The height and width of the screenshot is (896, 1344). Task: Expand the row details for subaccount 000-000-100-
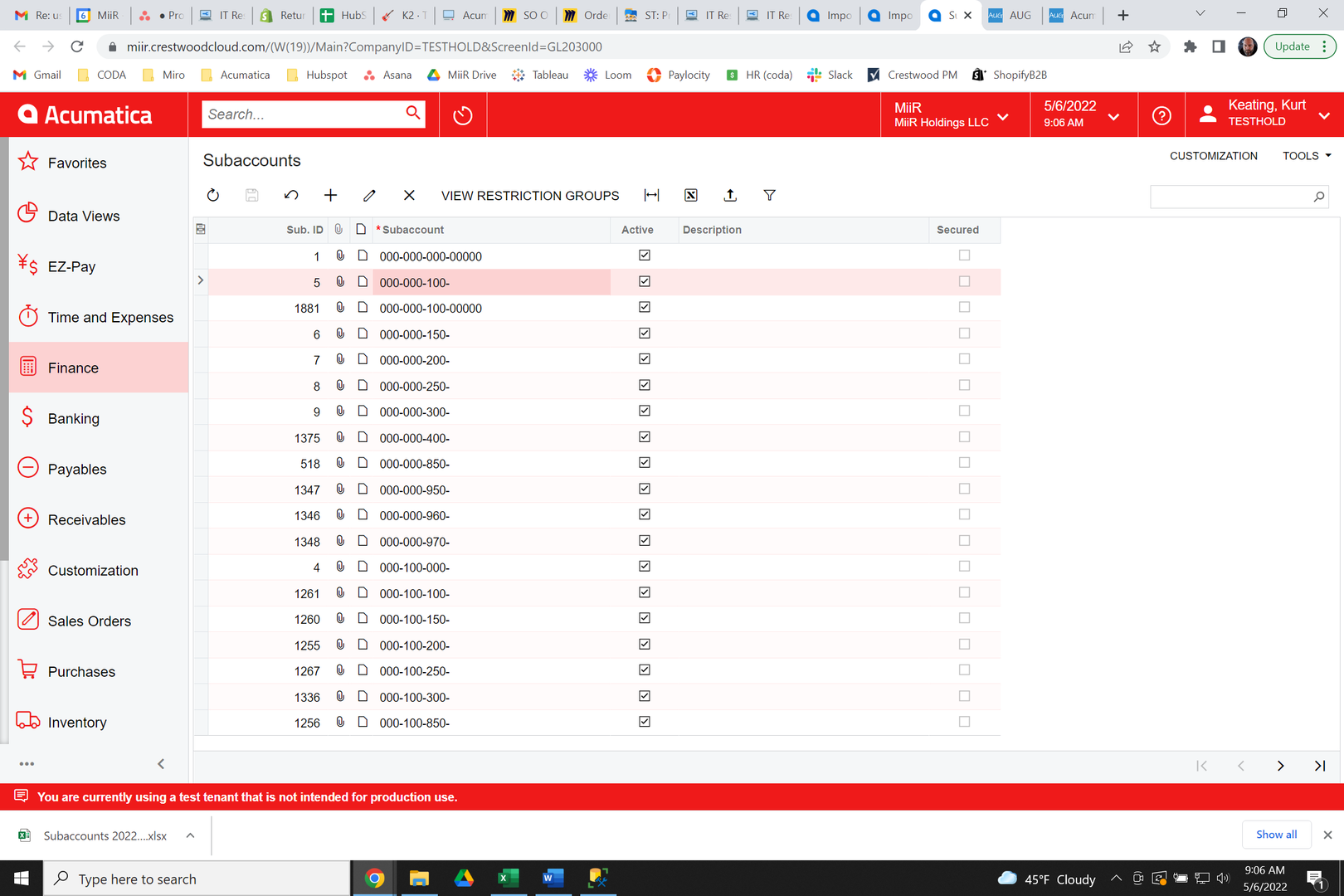coord(200,280)
